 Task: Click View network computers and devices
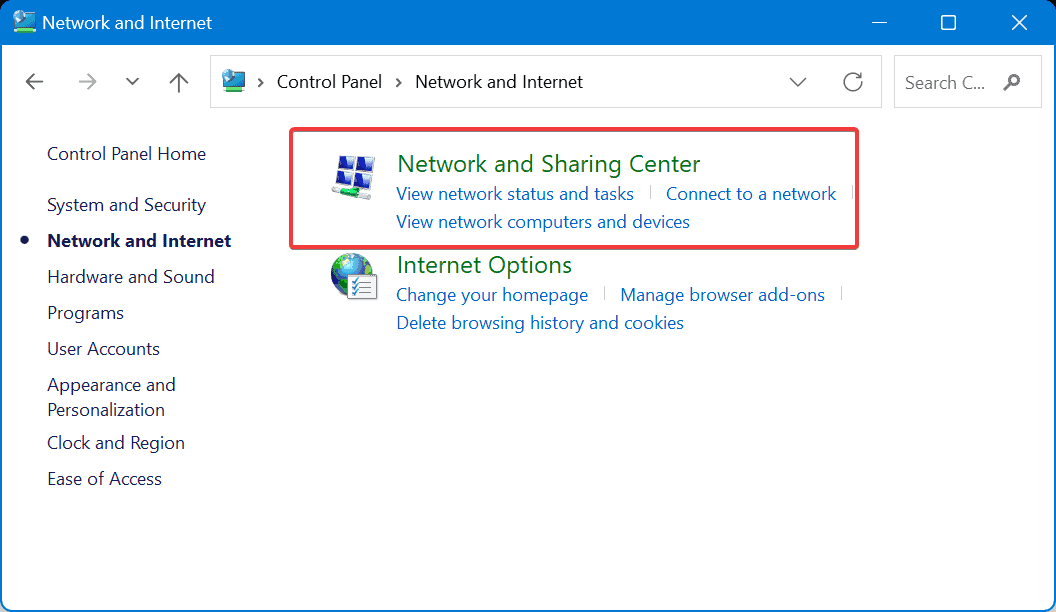click(x=542, y=221)
